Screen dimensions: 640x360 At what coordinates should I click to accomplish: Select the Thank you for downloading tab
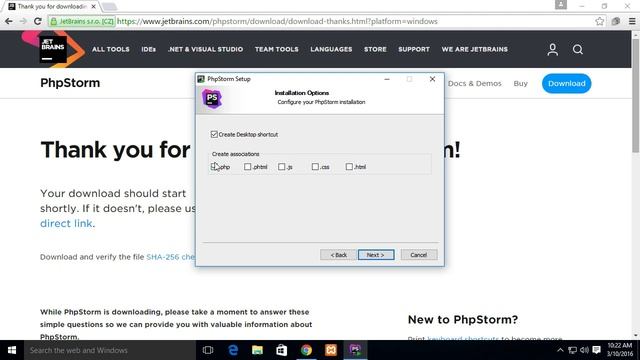[x=51, y=7]
